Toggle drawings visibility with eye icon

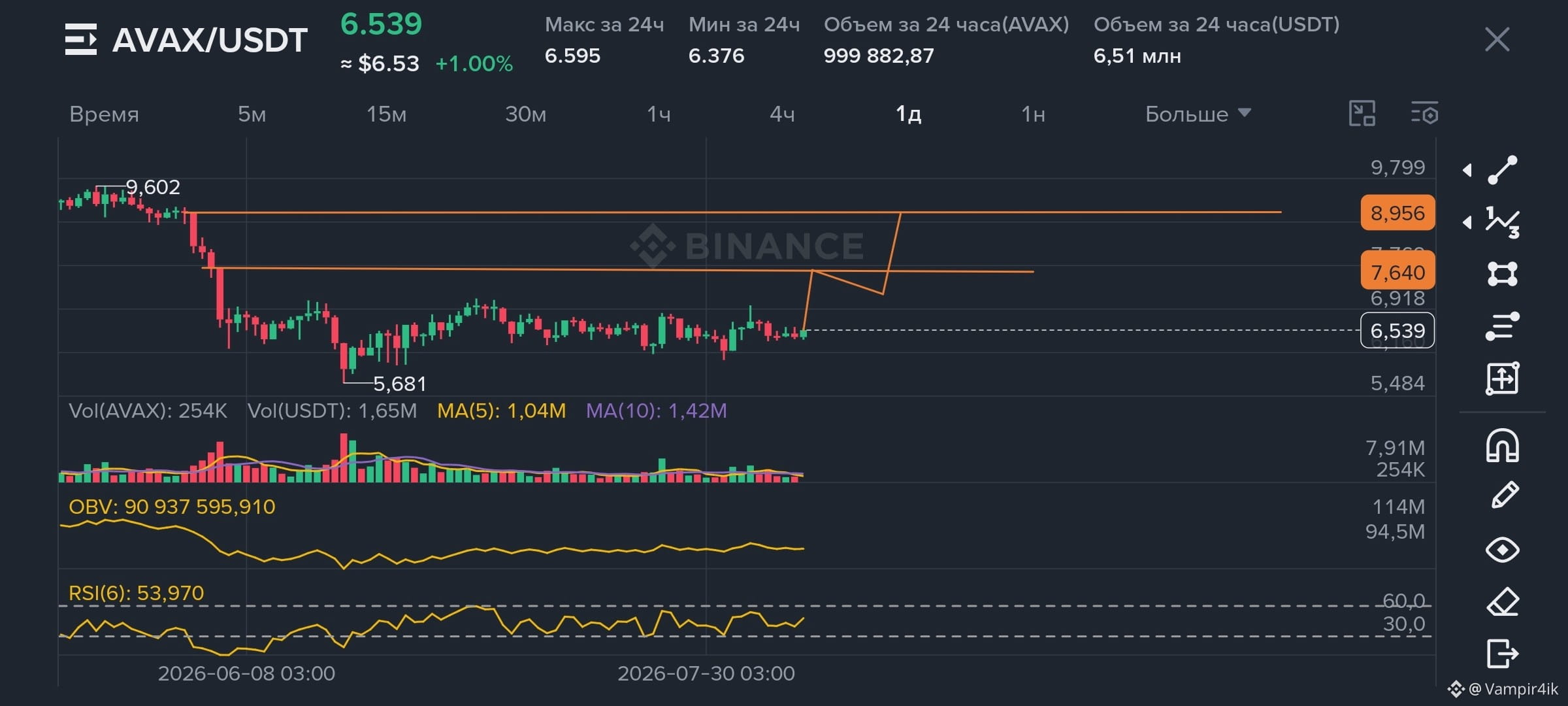pyautogui.click(x=1503, y=550)
